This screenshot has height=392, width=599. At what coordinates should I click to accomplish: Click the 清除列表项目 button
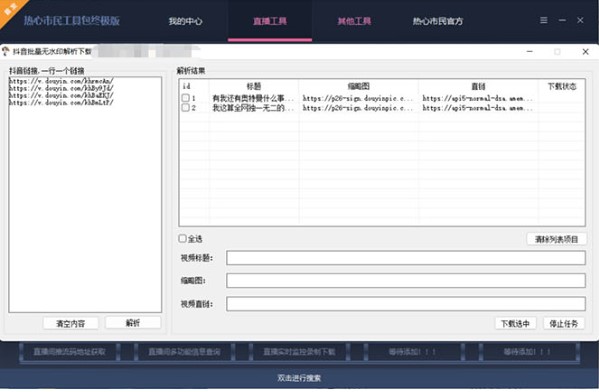tap(556, 239)
